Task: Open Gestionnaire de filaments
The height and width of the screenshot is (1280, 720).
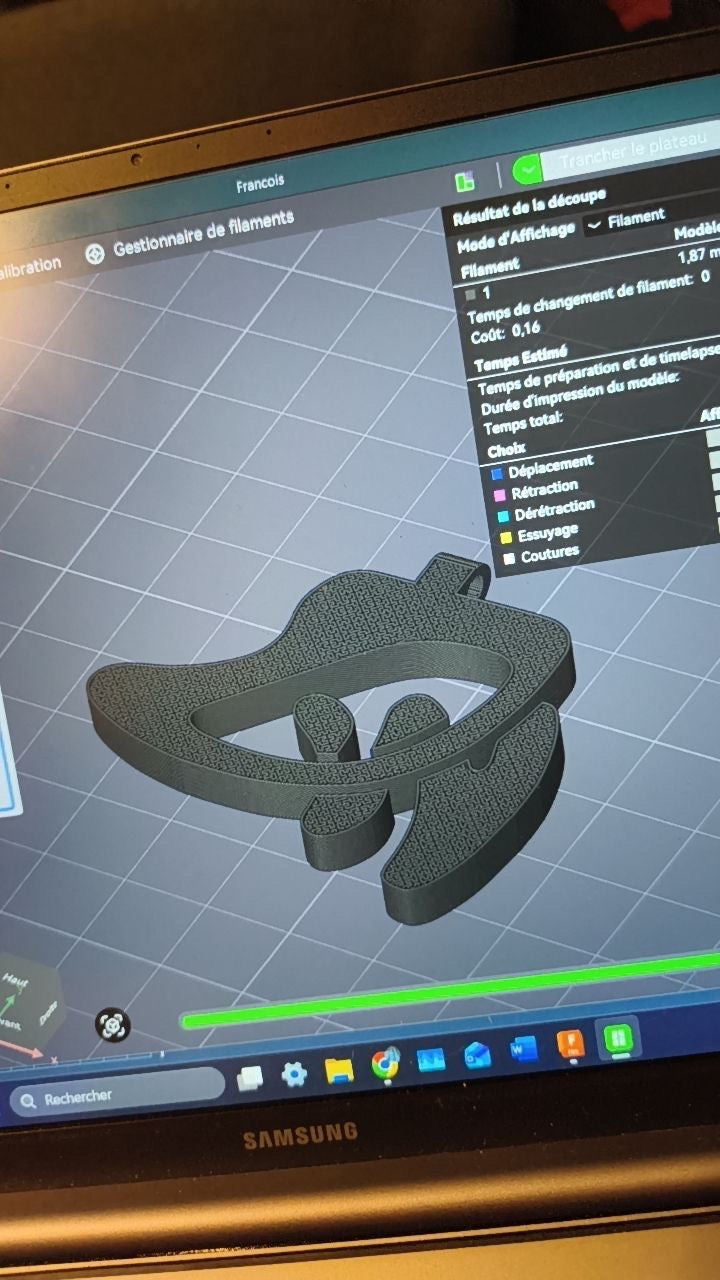Action: [203, 233]
